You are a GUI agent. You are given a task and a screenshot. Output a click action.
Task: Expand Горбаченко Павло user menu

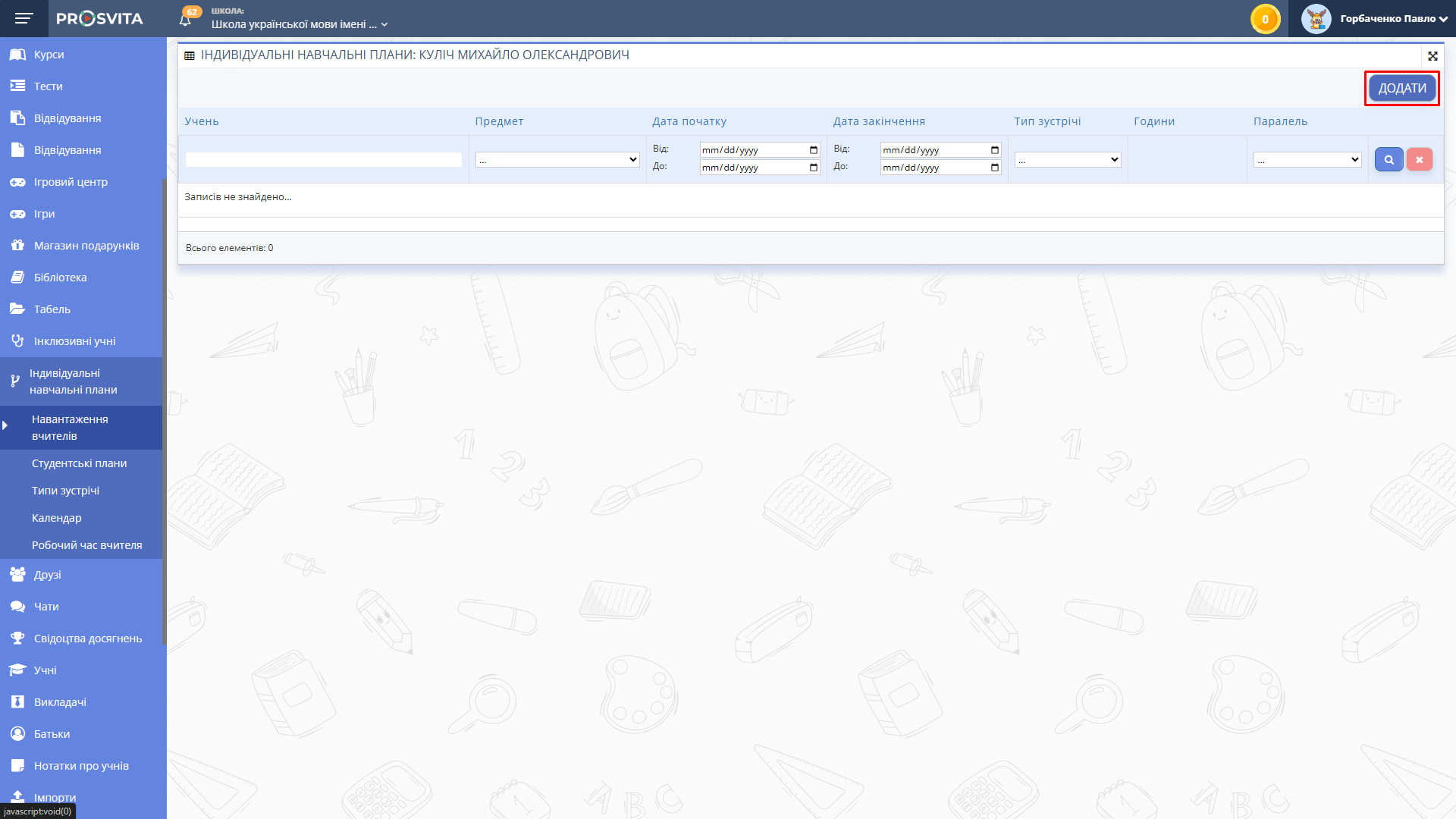[x=1394, y=19]
